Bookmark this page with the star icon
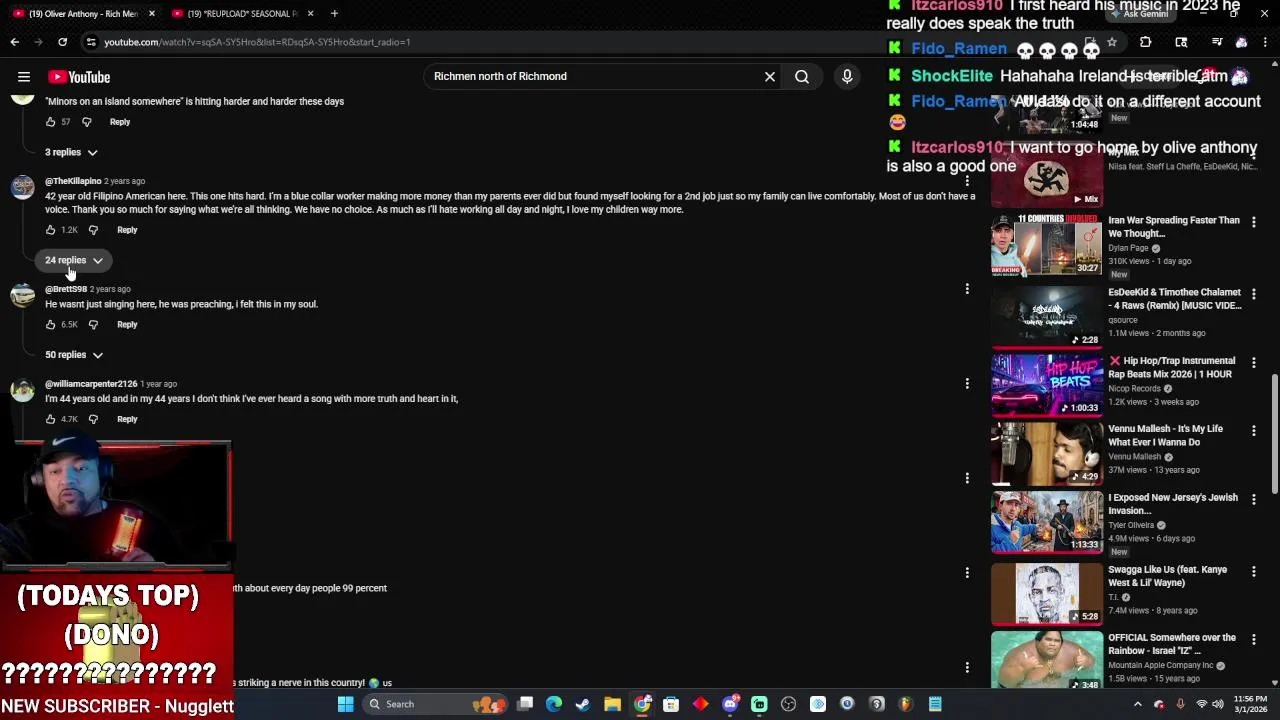Viewport: 1280px width, 720px height. tap(1111, 42)
